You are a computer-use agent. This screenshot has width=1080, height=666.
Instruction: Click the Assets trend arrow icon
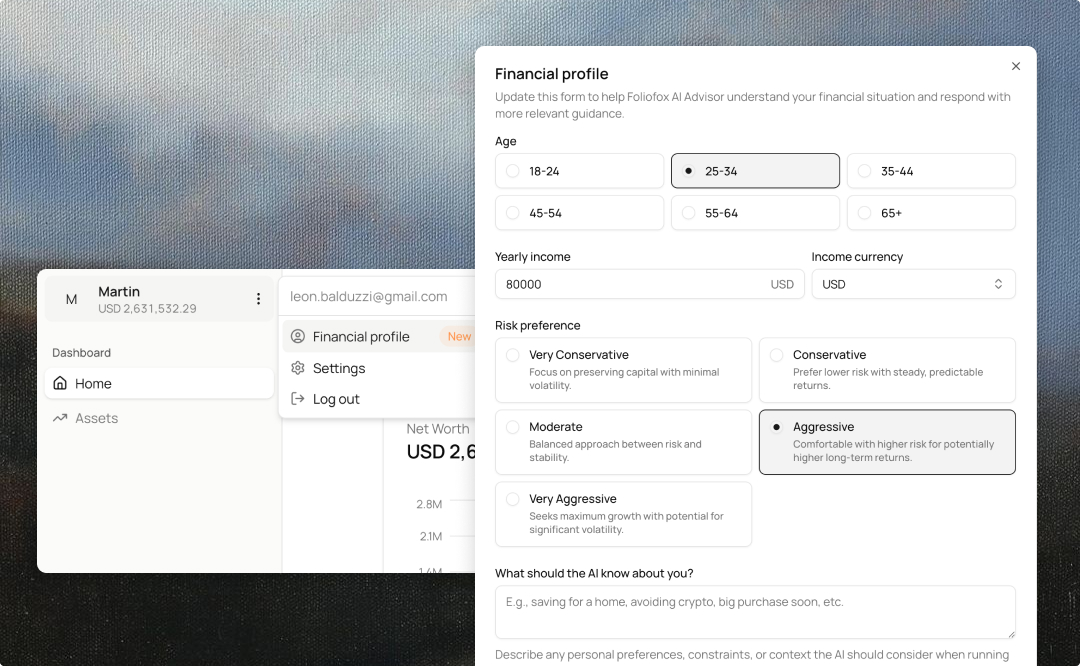pos(60,418)
